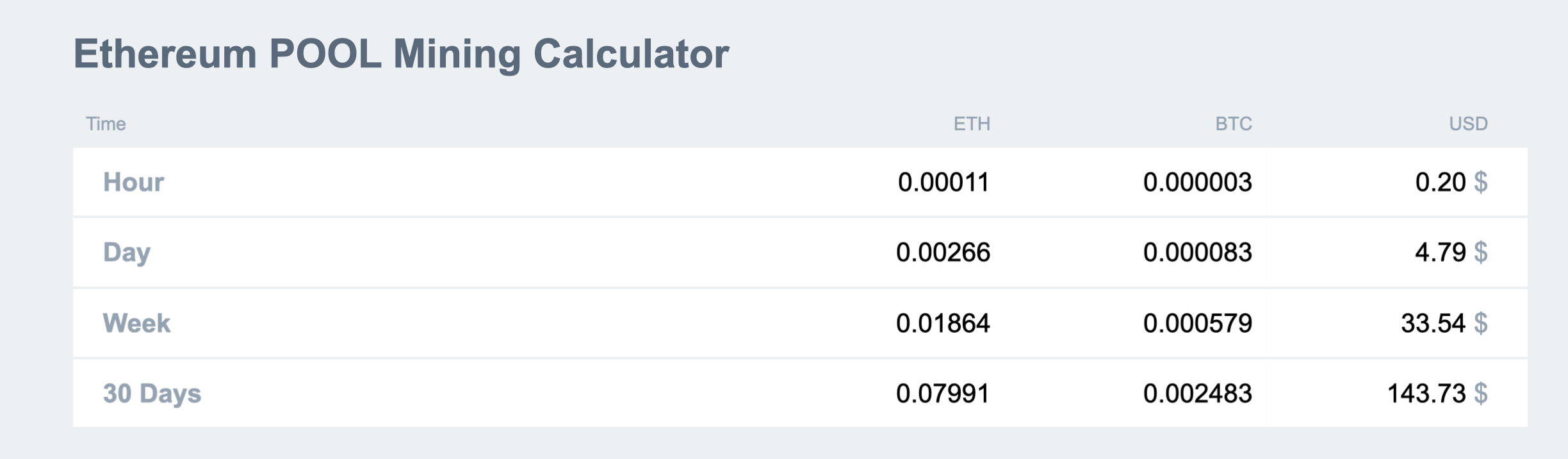Image resolution: width=1568 pixels, height=459 pixels.
Task: Click the USD column header
Action: coord(1468,124)
